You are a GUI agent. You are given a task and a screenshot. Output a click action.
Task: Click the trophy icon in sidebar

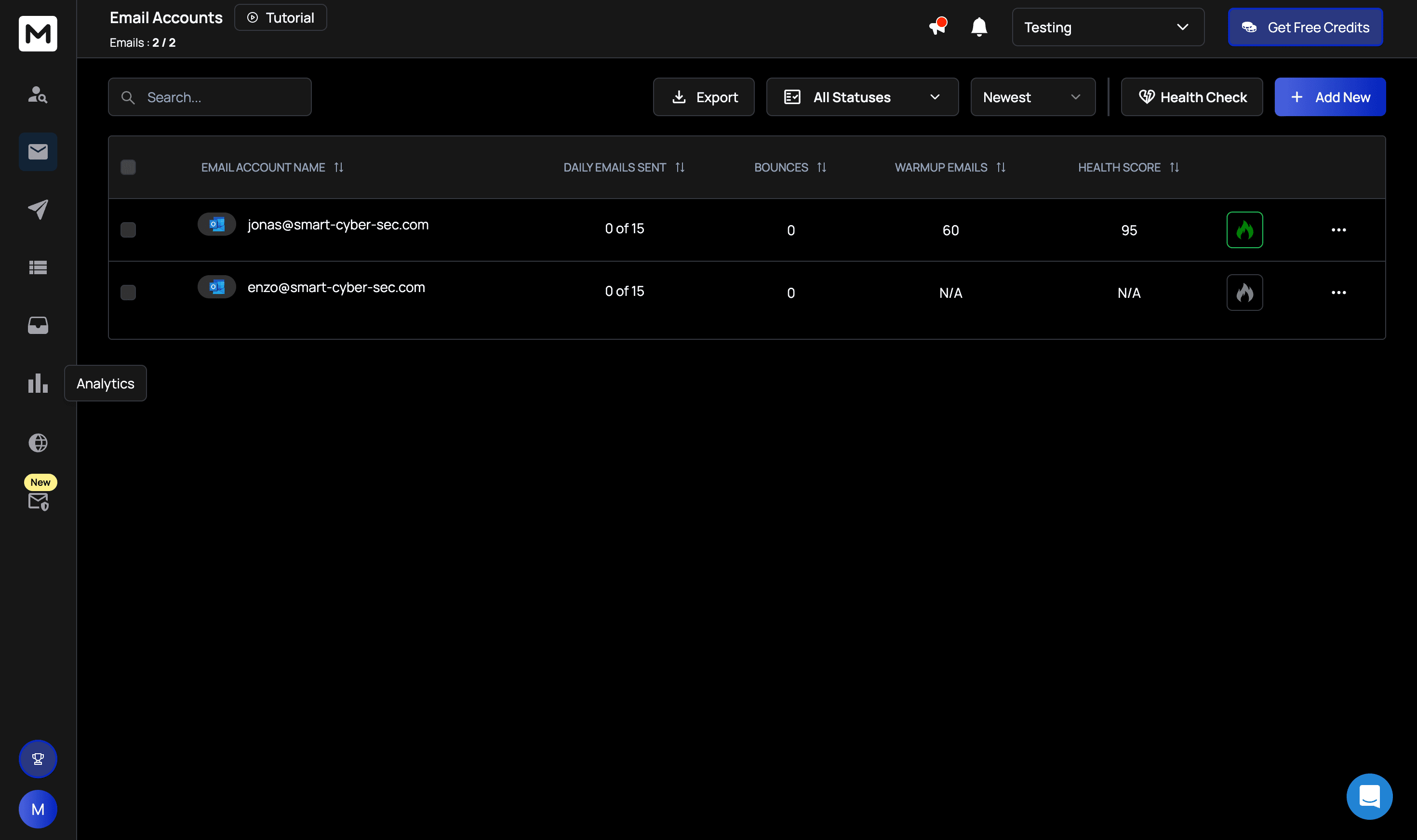[x=38, y=759]
